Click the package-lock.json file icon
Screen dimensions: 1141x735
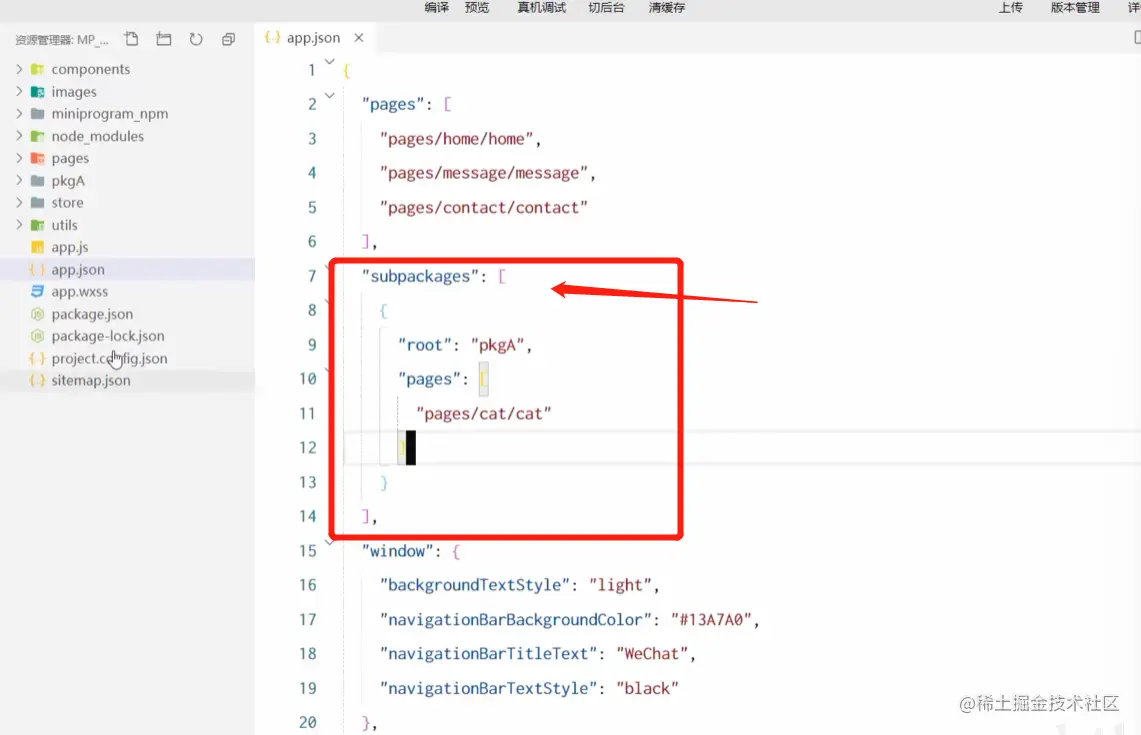pos(38,335)
